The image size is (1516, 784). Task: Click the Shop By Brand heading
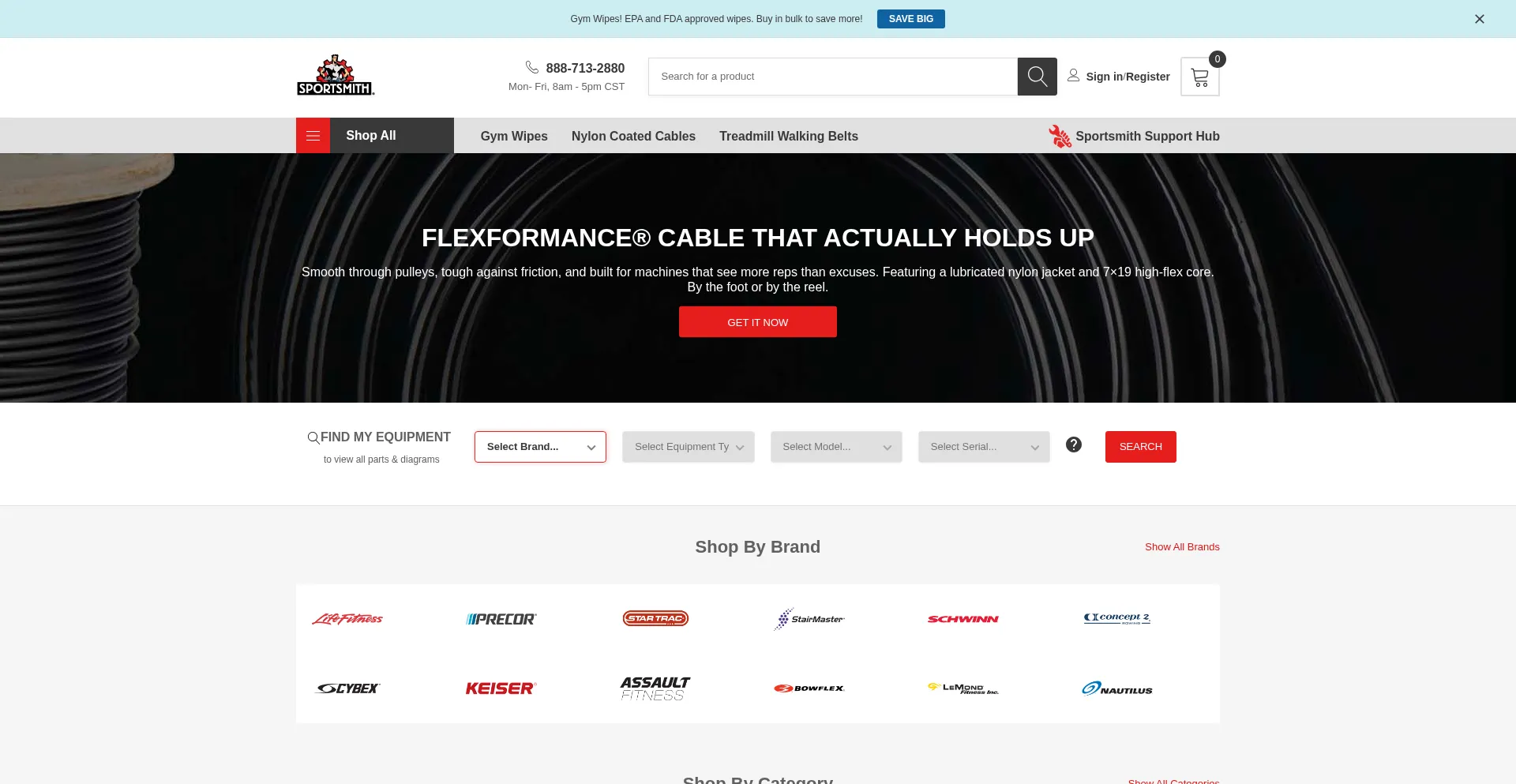[758, 546]
